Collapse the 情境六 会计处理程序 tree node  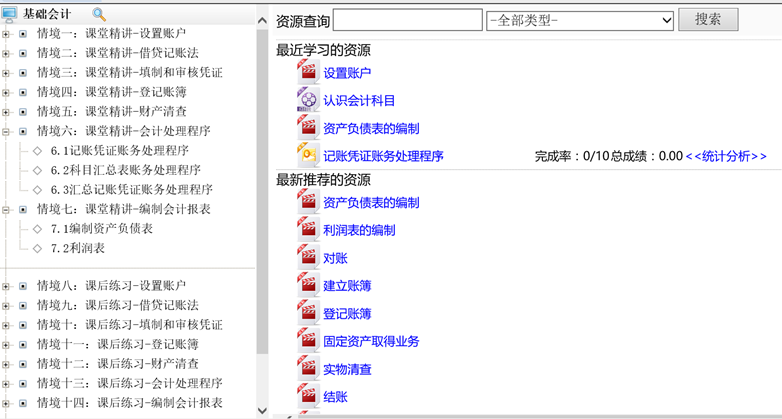[6, 131]
